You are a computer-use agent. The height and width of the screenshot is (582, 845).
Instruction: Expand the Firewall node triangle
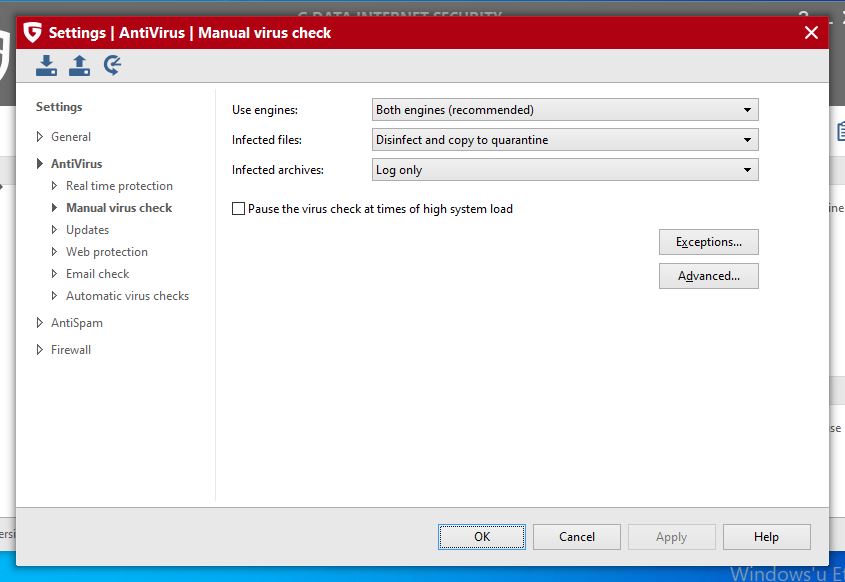39,350
